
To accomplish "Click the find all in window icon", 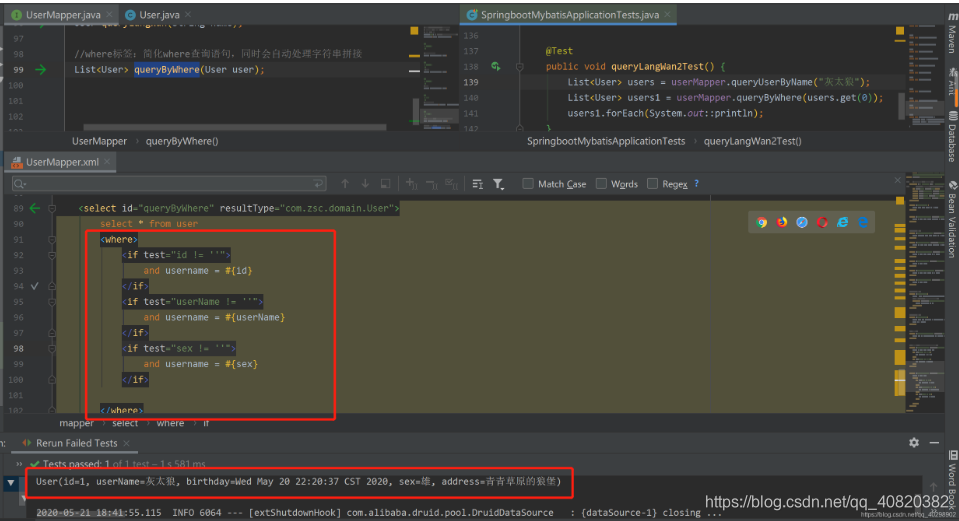I will [x=385, y=184].
